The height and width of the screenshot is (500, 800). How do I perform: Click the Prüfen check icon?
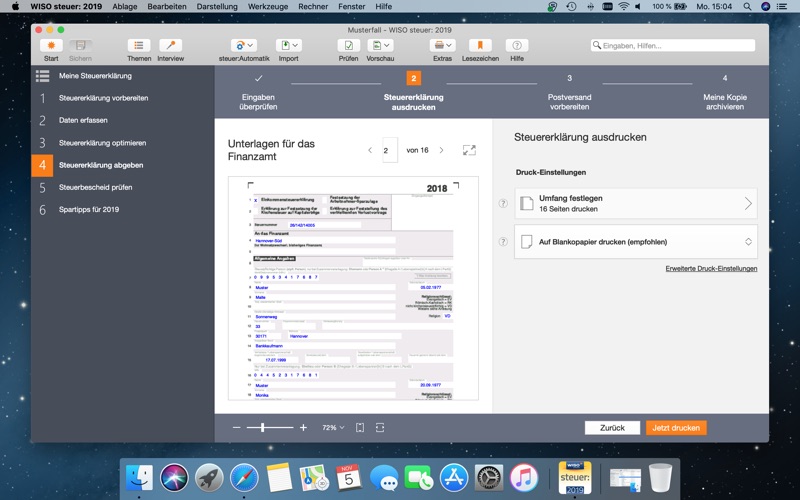(348, 46)
